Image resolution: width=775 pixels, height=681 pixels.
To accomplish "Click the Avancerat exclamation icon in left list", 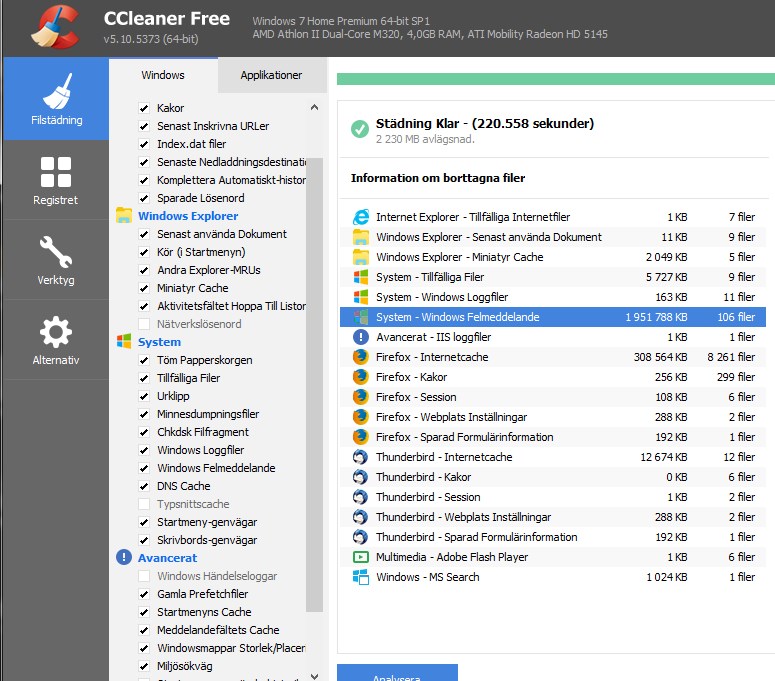I will coord(124,557).
